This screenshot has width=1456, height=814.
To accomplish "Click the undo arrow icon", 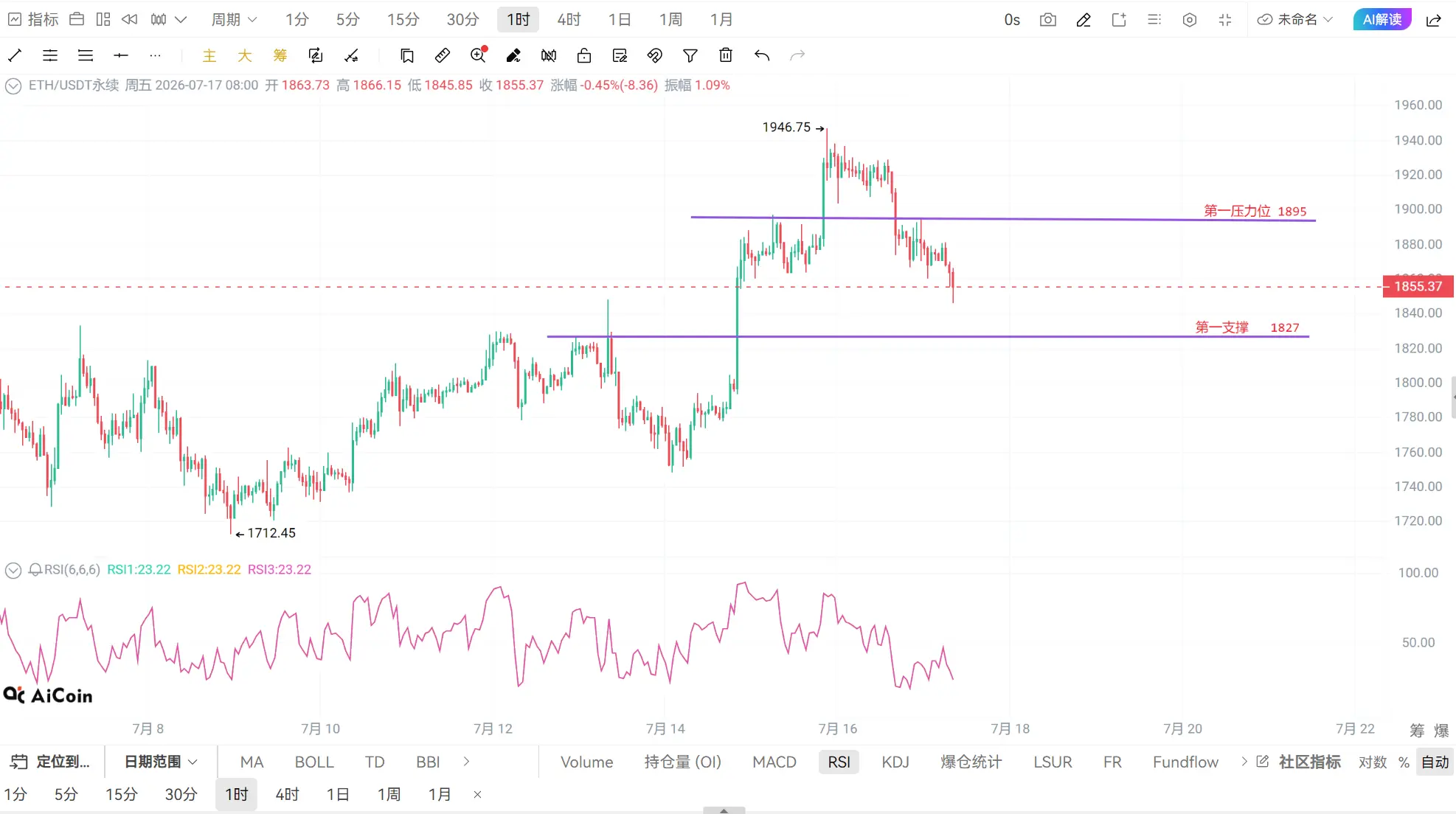I will 762,55.
